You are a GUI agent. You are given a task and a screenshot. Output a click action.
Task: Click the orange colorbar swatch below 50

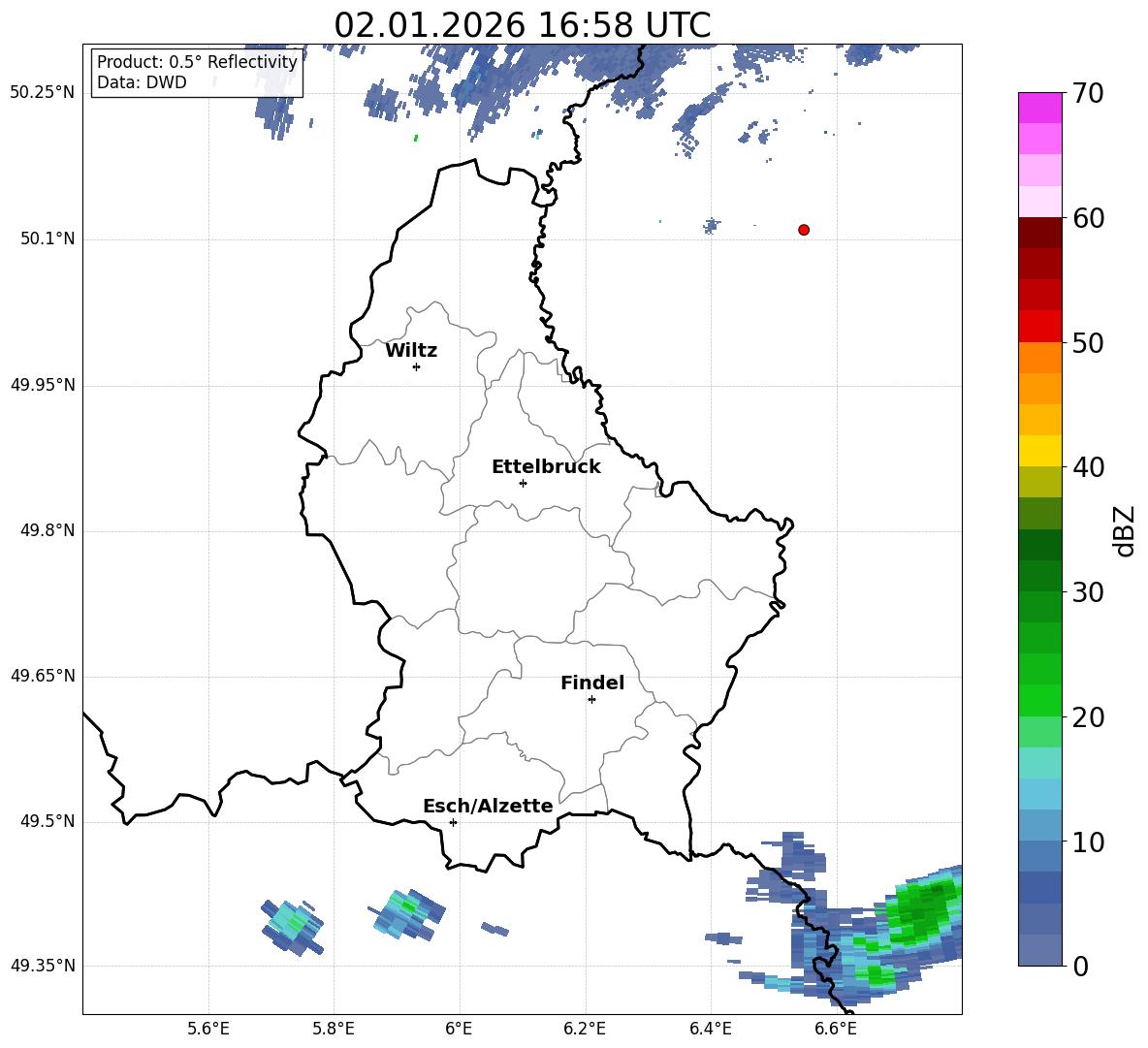click(1039, 358)
